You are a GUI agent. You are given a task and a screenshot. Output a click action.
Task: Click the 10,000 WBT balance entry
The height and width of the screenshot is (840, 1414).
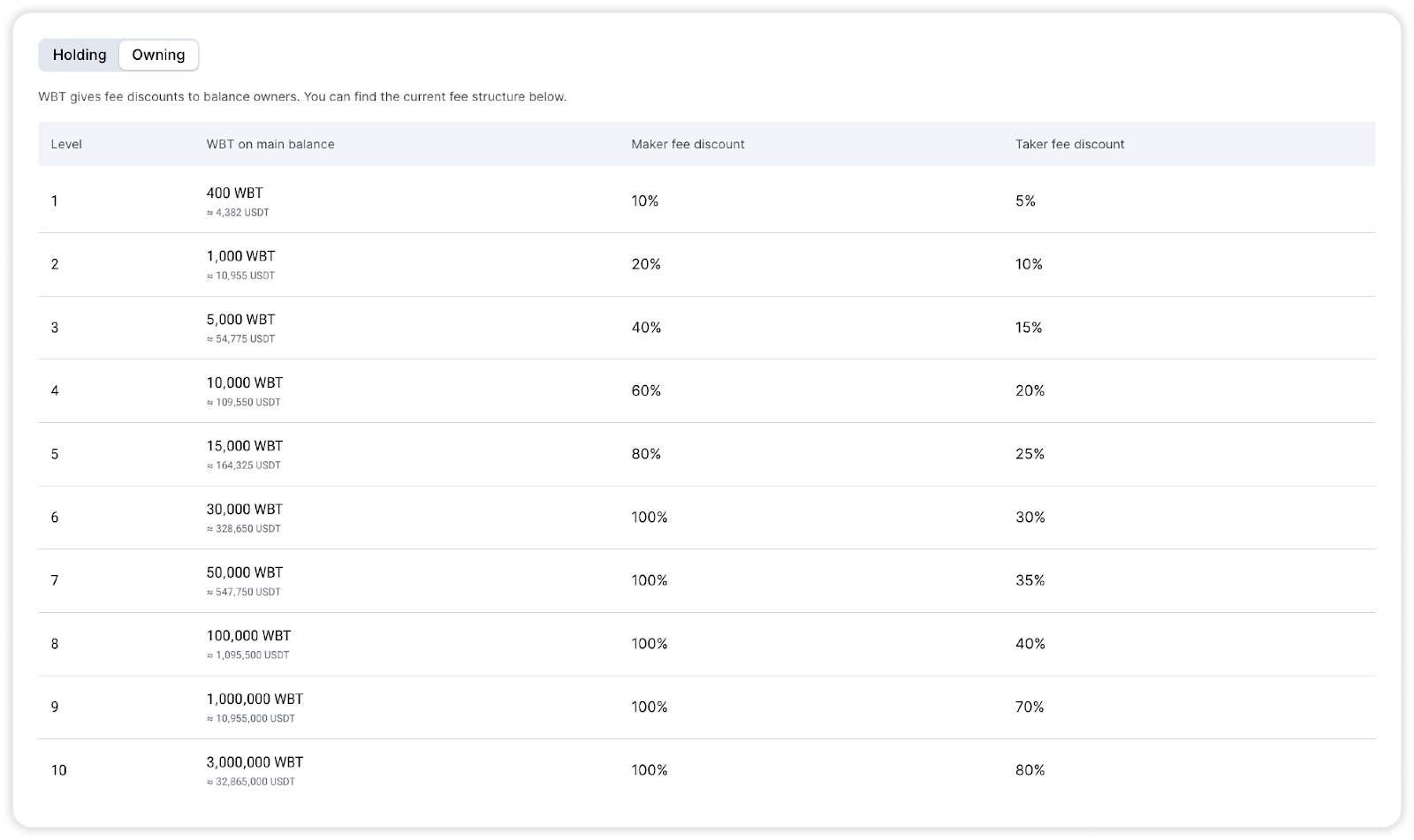click(245, 382)
